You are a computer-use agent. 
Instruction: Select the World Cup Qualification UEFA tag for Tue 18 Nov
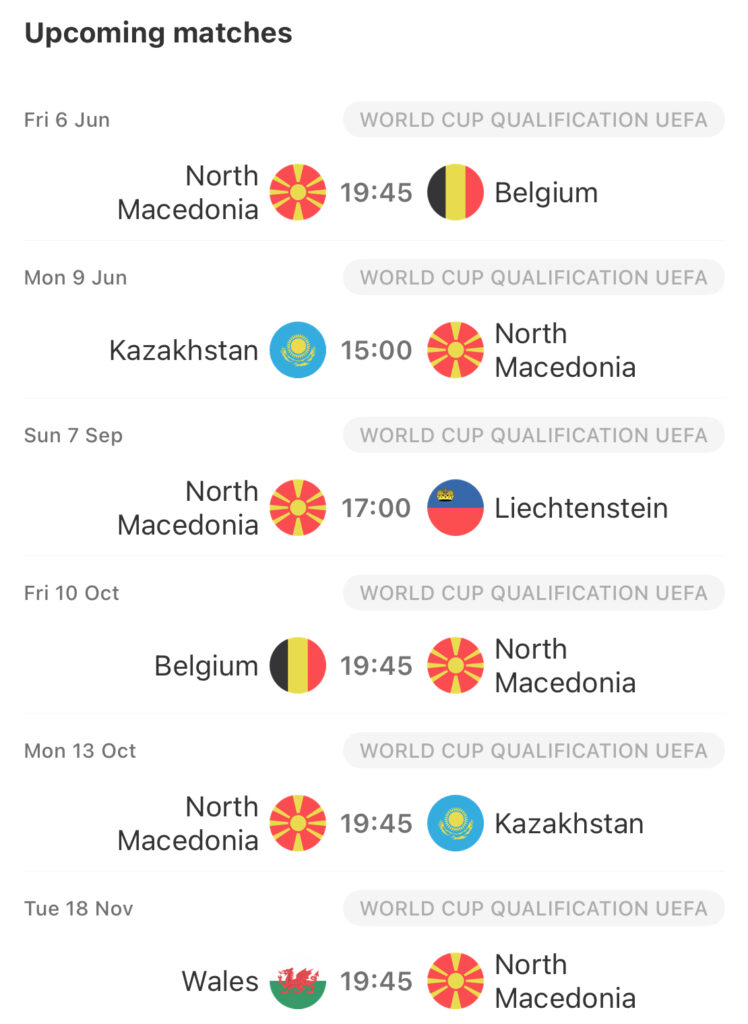(534, 908)
